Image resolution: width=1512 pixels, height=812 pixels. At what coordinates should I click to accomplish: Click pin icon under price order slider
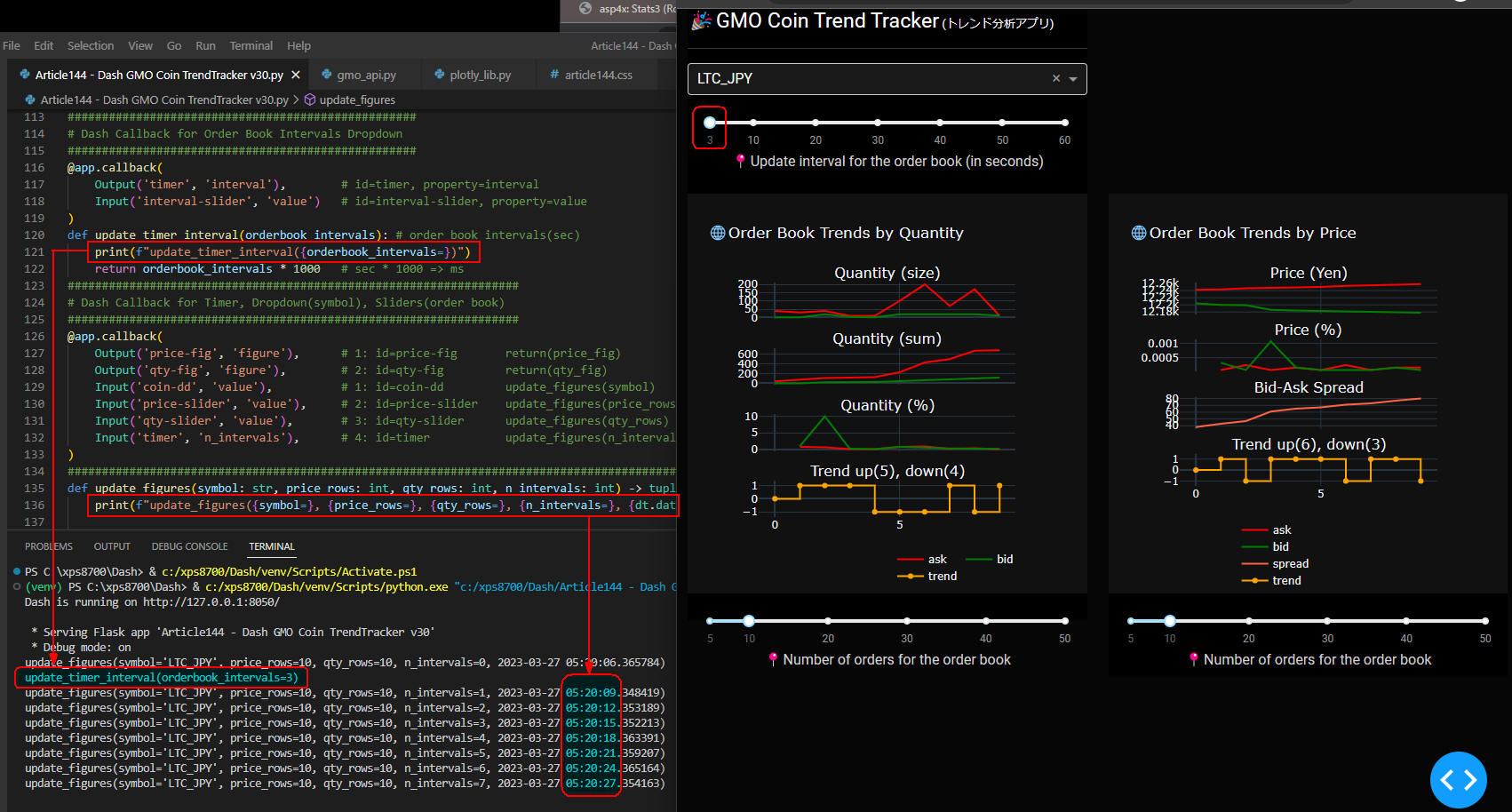[x=1194, y=660]
